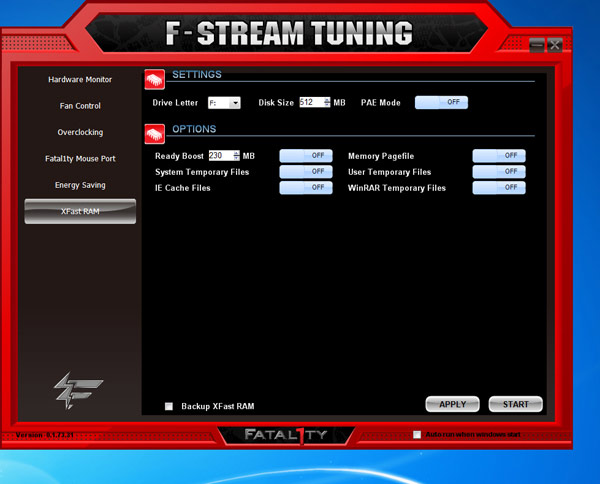
Task: Click the PAE Mode label
Action: (380, 103)
